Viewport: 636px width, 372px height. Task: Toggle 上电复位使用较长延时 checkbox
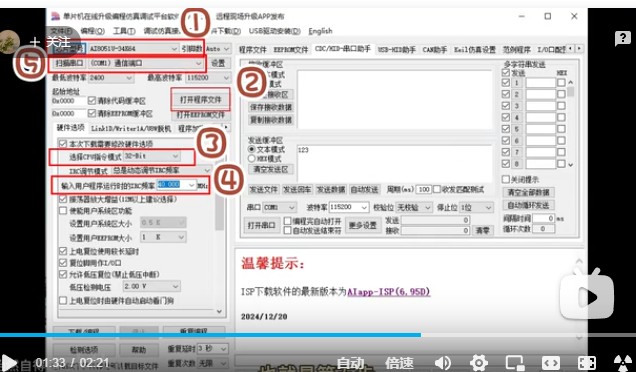tap(63, 251)
